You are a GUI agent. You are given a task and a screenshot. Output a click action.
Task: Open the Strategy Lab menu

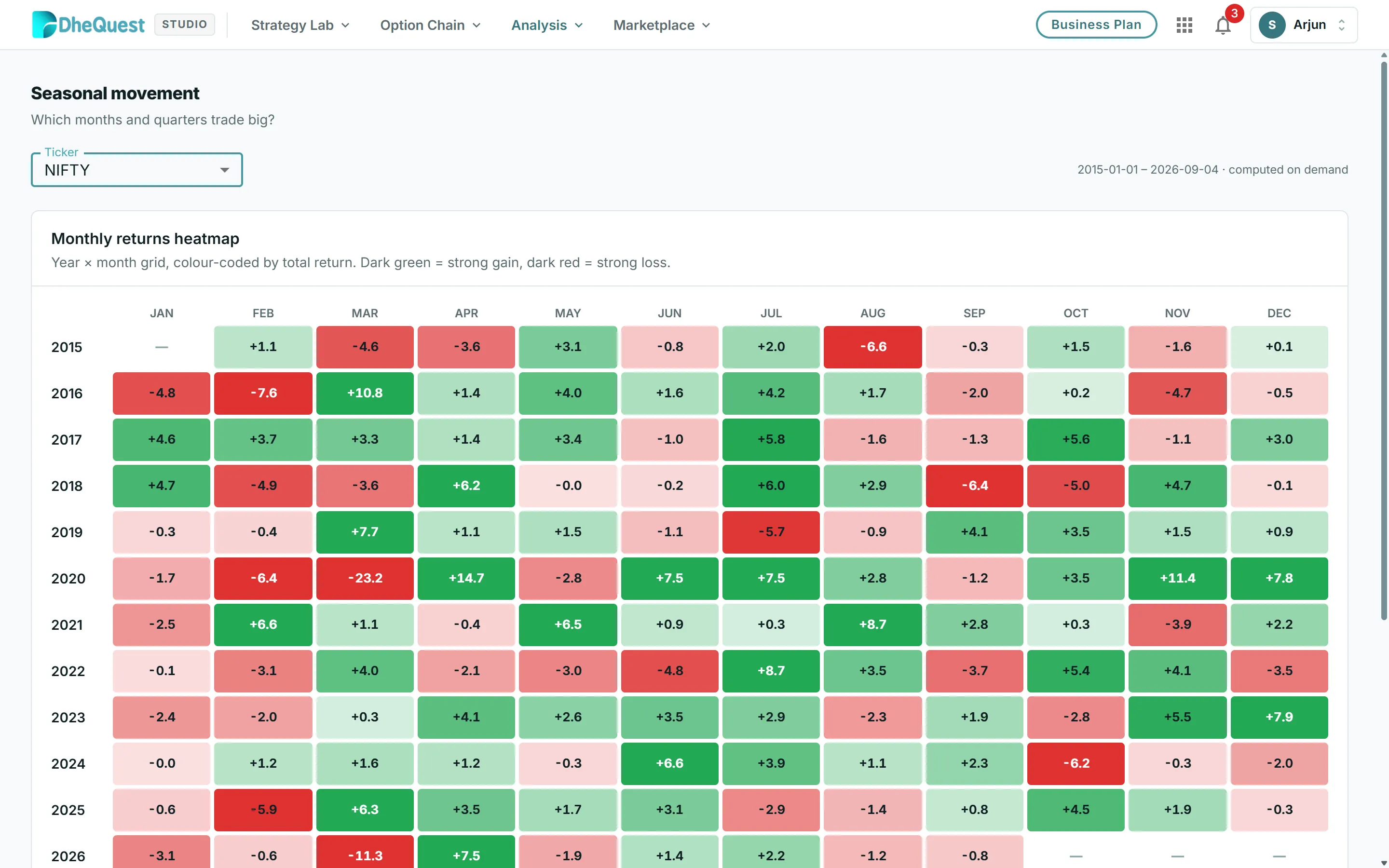(x=300, y=25)
